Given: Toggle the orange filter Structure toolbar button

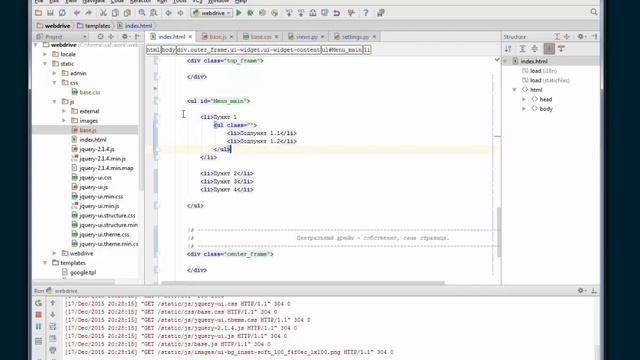Looking at the screenshot, I should coord(562,49).
